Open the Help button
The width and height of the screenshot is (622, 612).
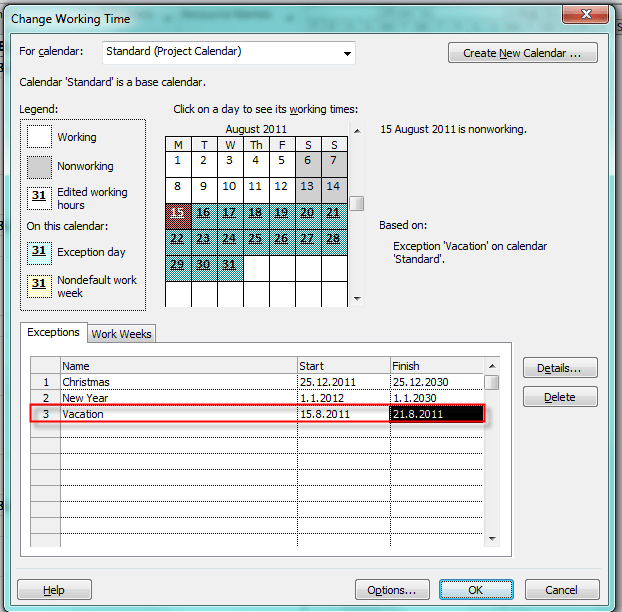[x=54, y=590]
